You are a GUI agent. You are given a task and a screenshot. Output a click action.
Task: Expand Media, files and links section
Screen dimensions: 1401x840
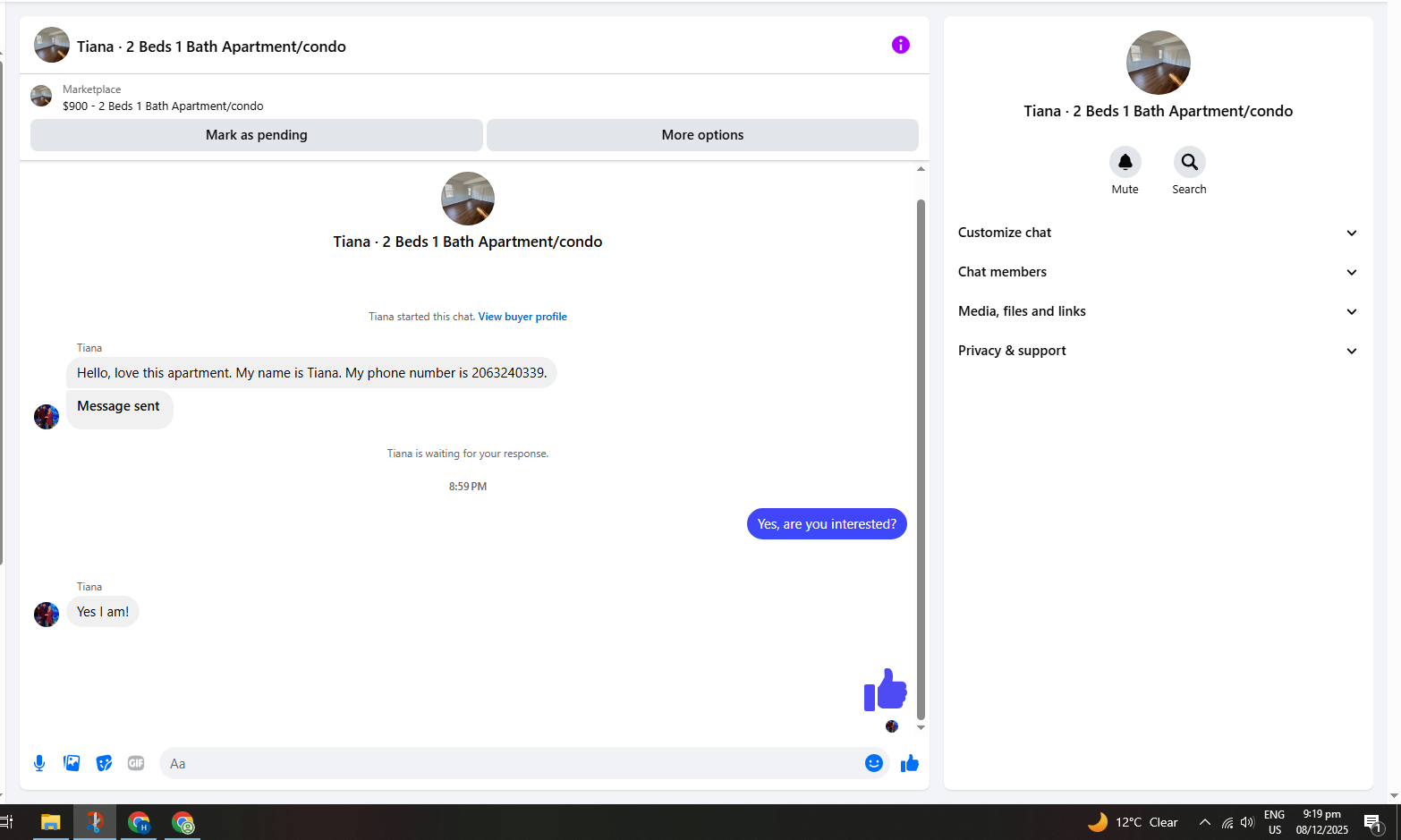pyautogui.click(x=1158, y=311)
